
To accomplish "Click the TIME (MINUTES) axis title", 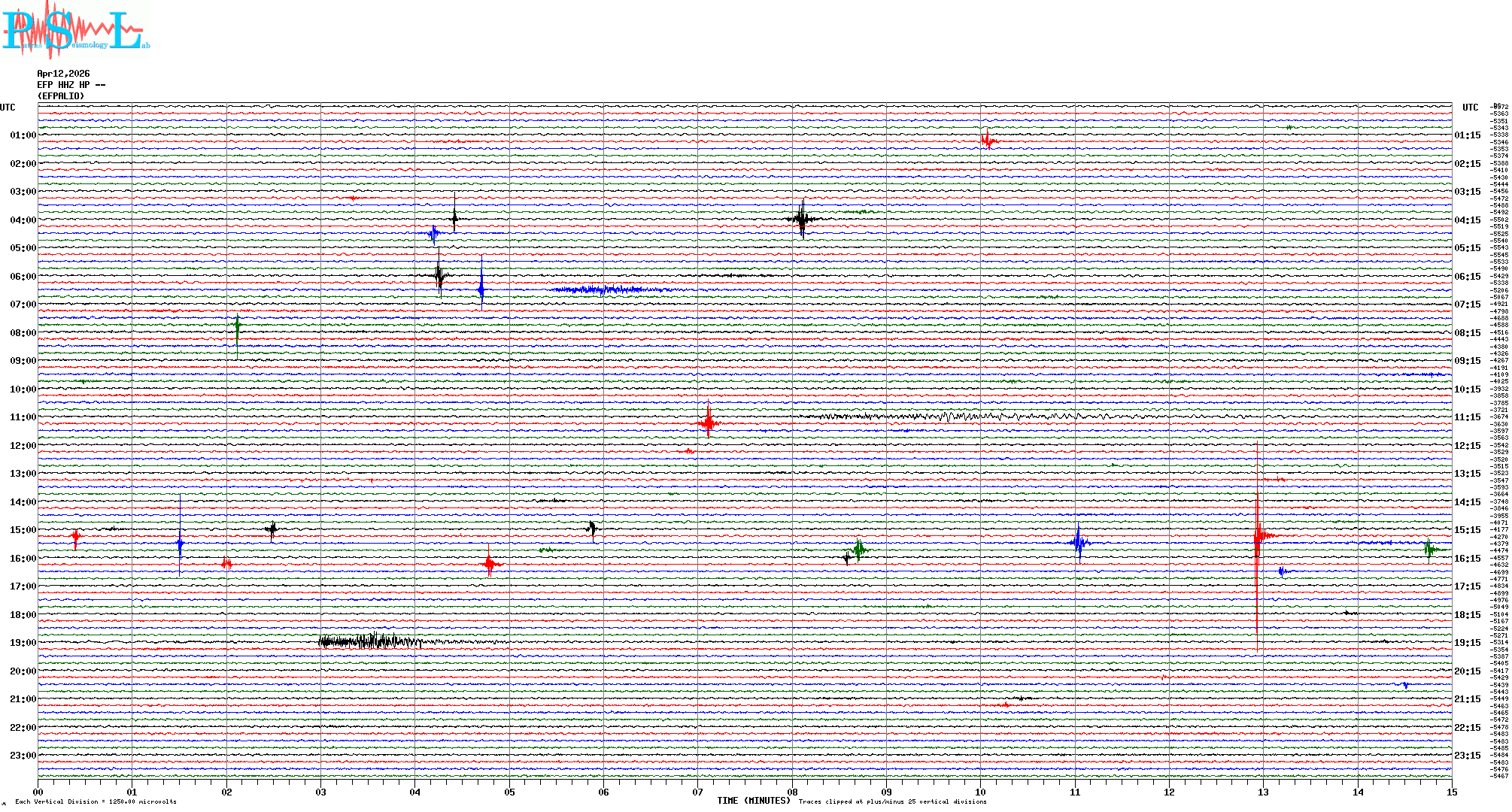I will tap(753, 801).
